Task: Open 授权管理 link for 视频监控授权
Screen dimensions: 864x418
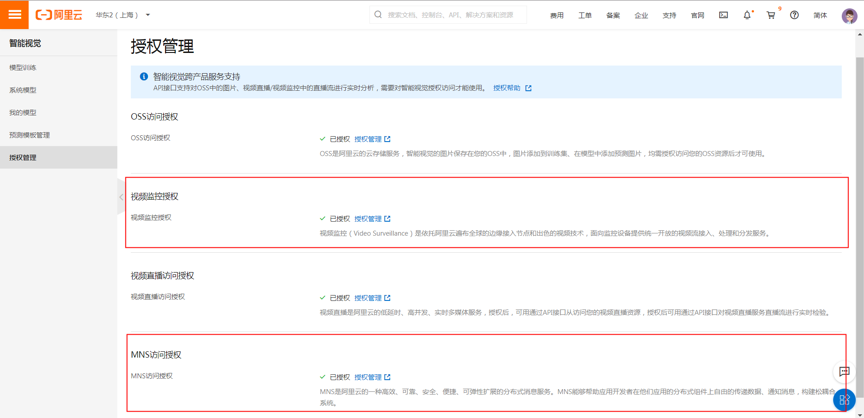Action: pos(368,219)
